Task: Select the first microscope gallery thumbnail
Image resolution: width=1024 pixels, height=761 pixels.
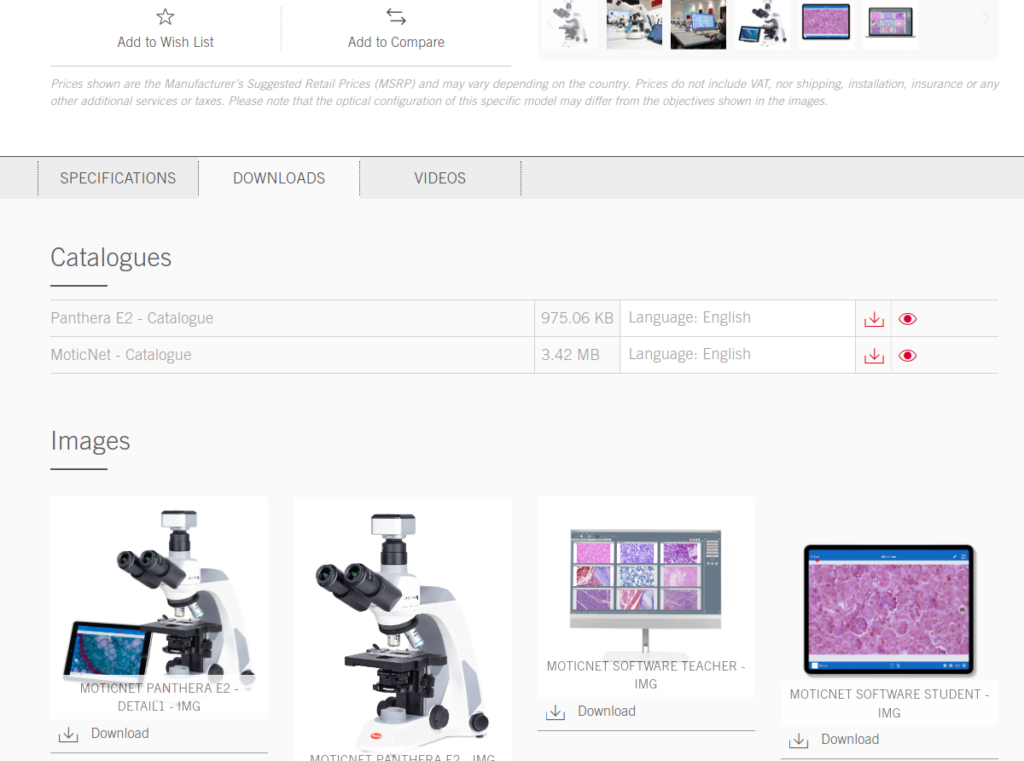Action: point(570,24)
